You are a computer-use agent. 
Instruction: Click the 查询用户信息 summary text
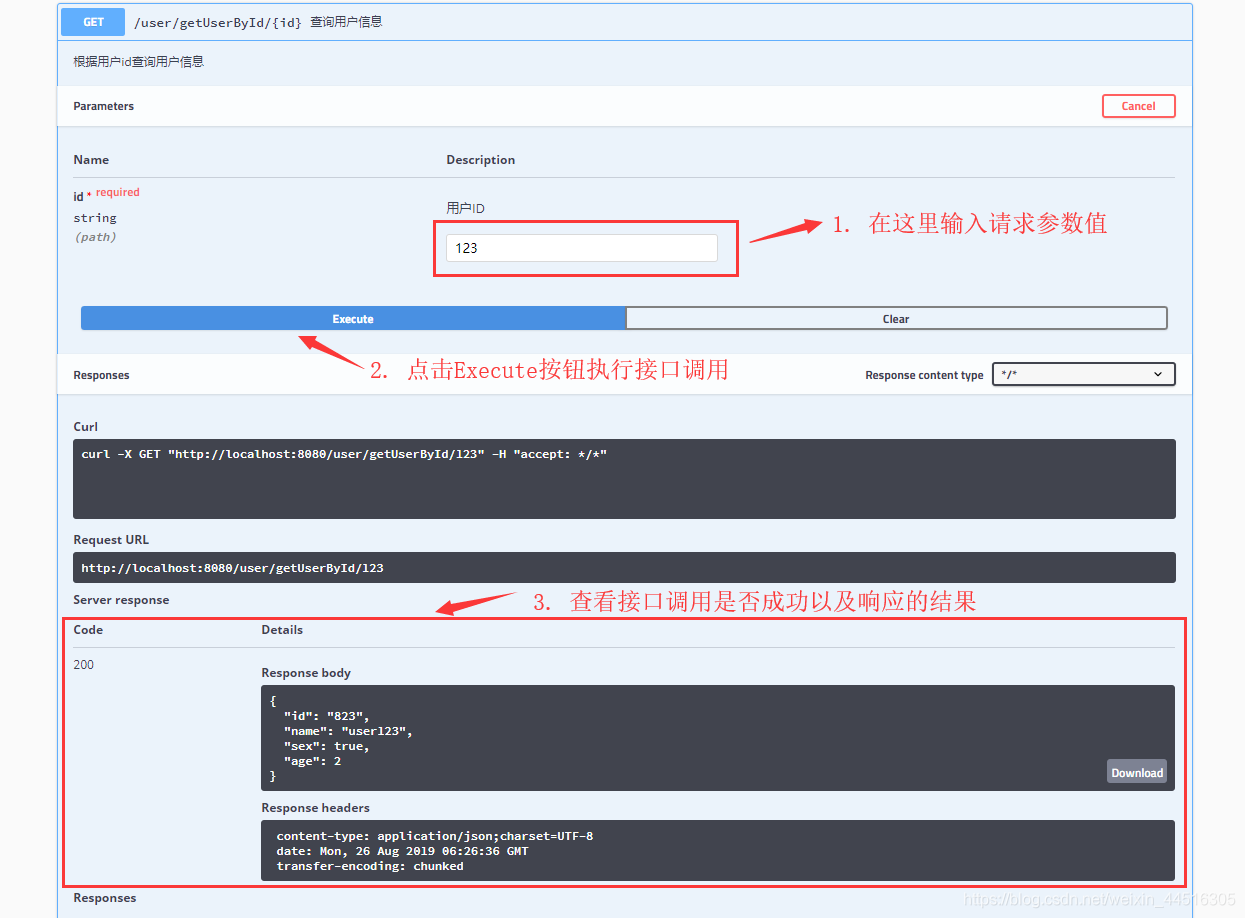coord(346,21)
